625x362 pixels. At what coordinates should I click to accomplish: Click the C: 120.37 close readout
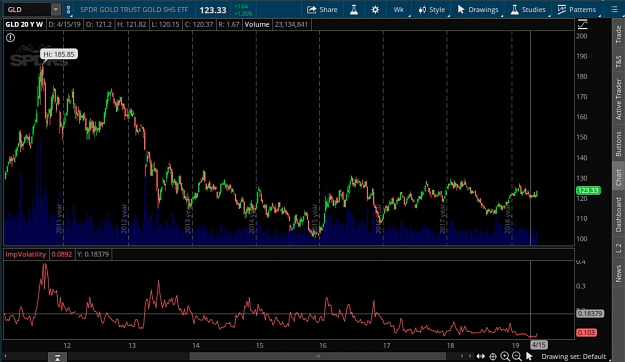tap(199, 24)
